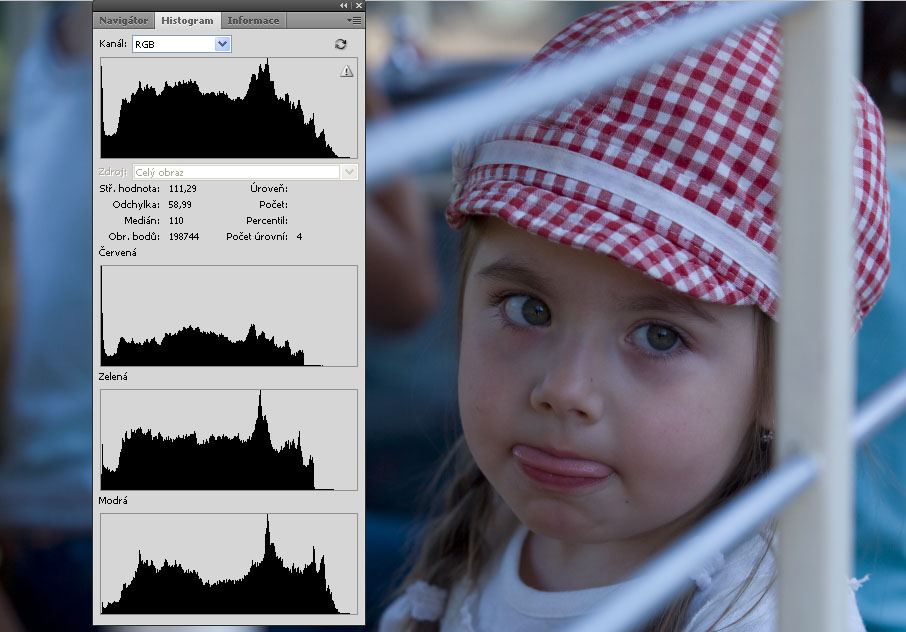906x632 pixels.
Task: Click the Stř. hodnota value 111,29
Action: pos(181,188)
